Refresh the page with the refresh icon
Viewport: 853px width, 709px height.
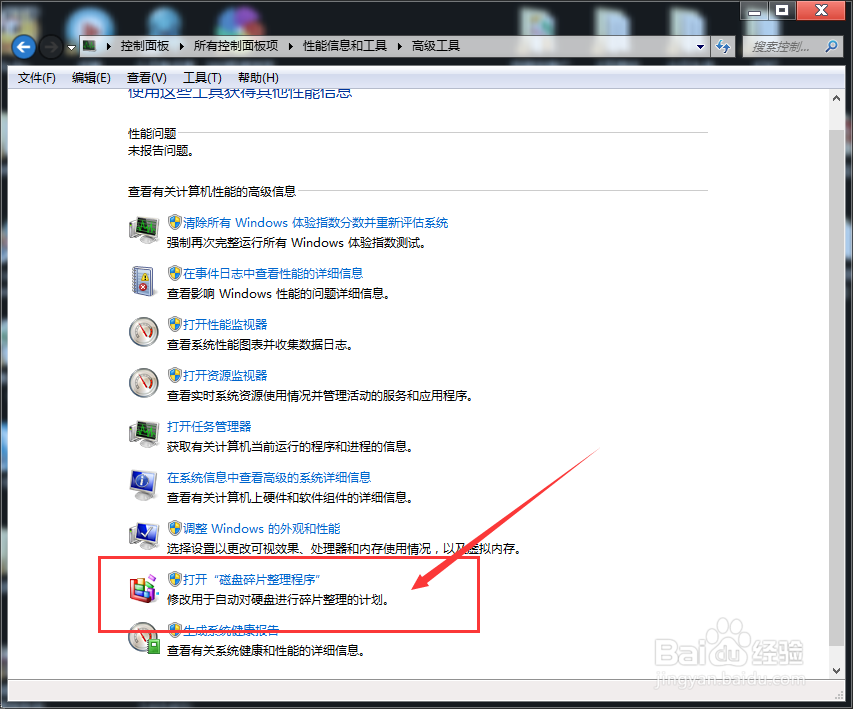[723, 45]
